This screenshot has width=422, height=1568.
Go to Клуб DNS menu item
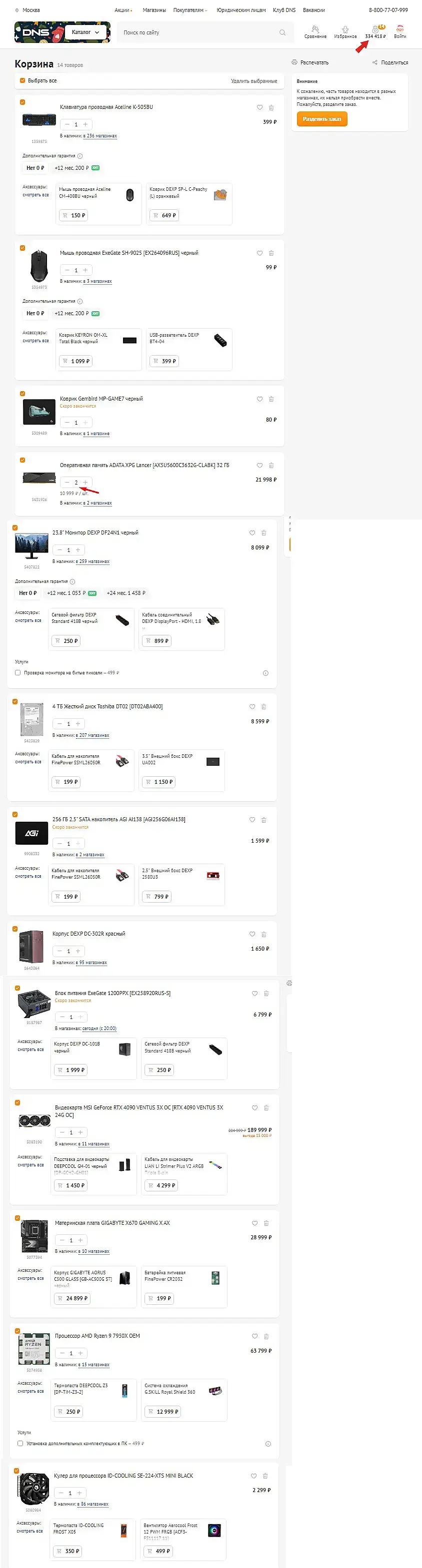pyautogui.click(x=284, y=10)
